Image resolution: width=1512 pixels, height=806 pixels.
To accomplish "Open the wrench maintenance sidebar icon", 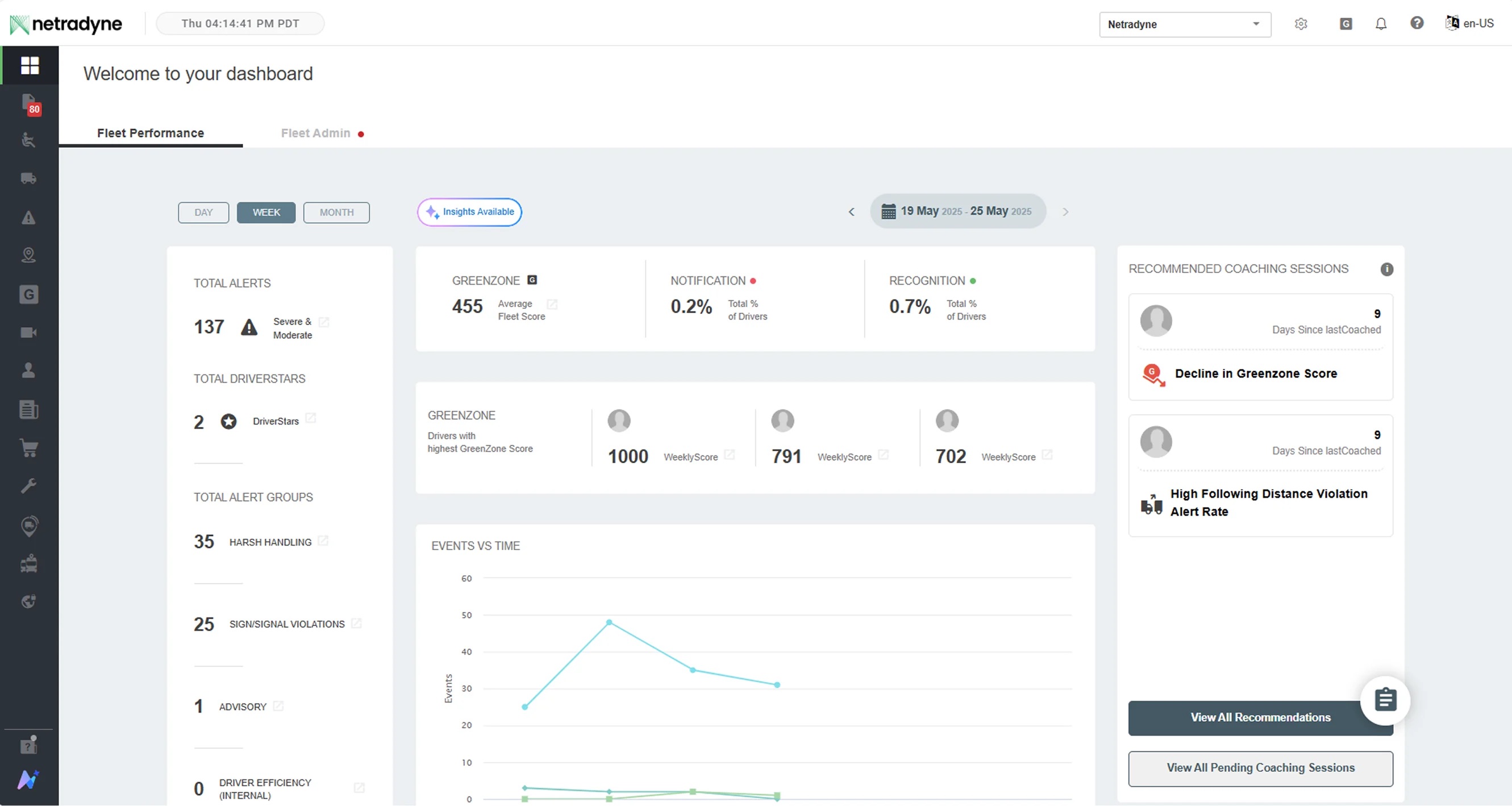I will (29, 486).
